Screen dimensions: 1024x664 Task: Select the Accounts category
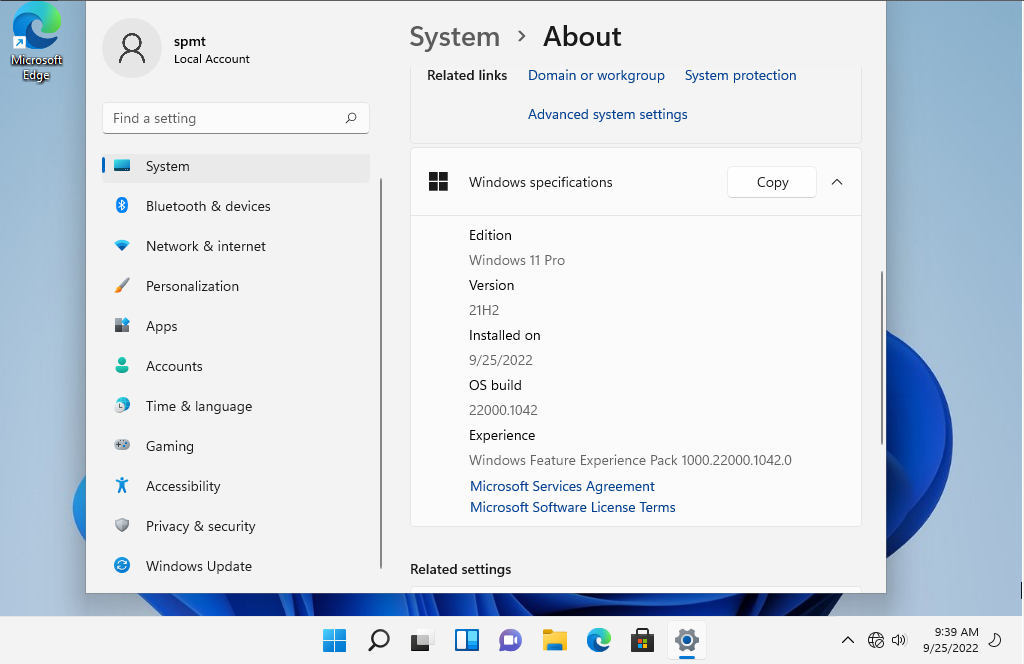(174, 366)
